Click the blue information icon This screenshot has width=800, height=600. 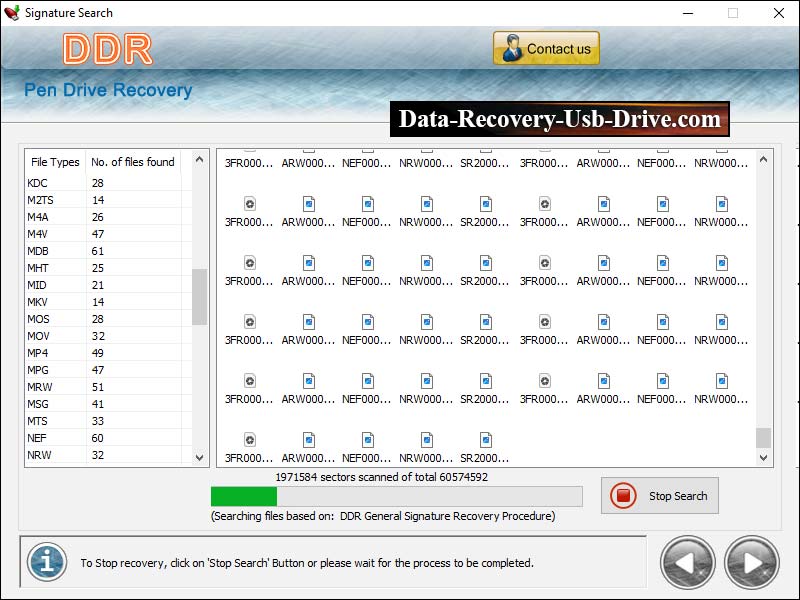[46, 562]
